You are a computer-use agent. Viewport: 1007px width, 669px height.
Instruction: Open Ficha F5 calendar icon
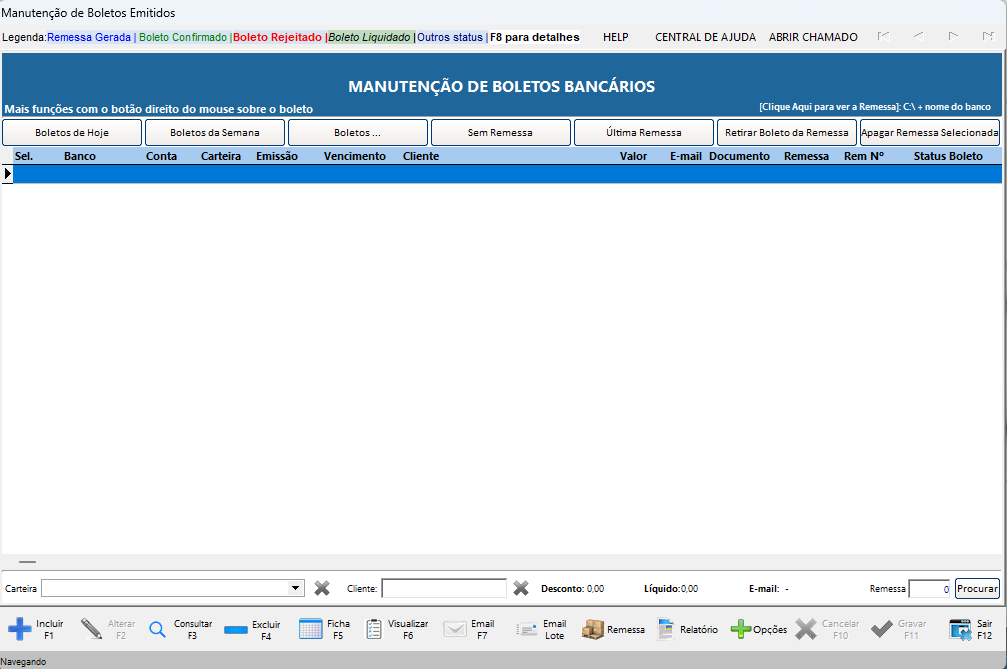point(310,629)
